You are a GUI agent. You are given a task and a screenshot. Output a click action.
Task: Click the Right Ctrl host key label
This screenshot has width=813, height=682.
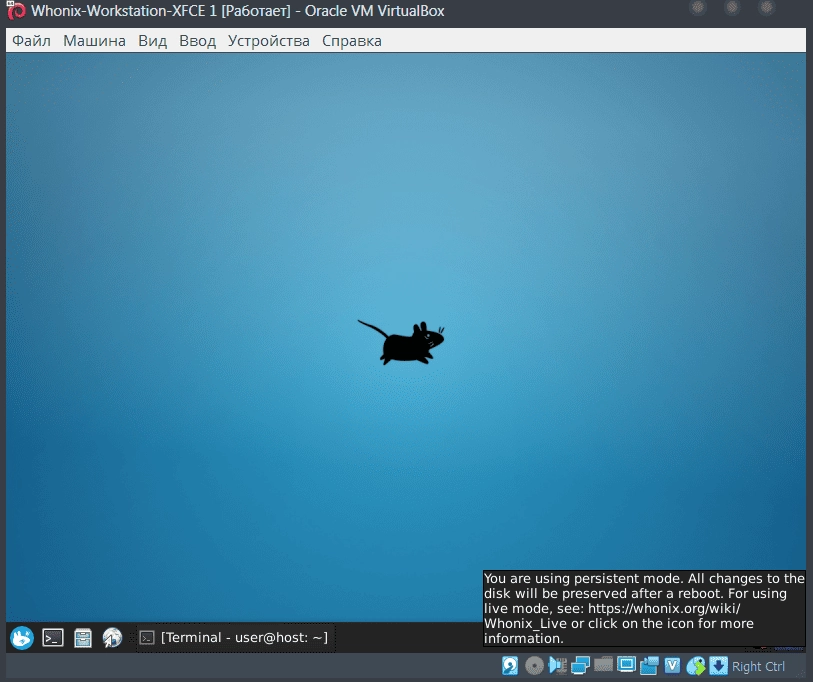point(758,666)
